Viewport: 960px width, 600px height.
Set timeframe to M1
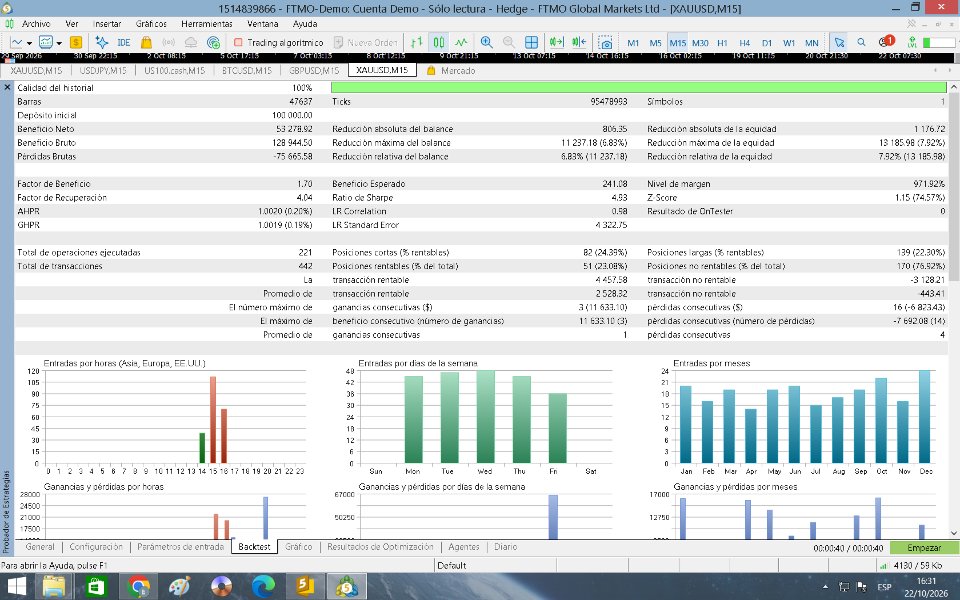633,43
